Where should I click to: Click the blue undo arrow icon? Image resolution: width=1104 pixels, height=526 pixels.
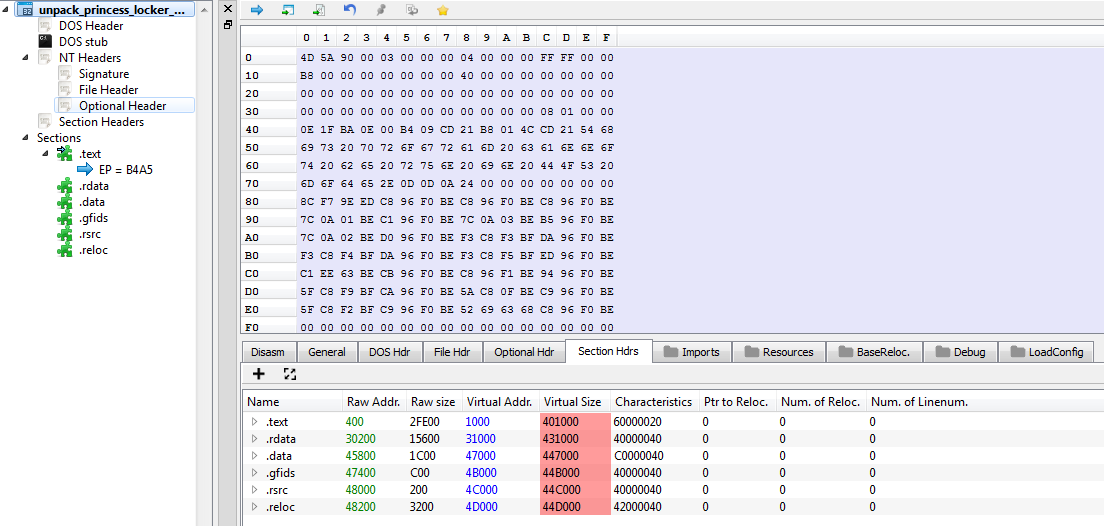tap(350, 9)
